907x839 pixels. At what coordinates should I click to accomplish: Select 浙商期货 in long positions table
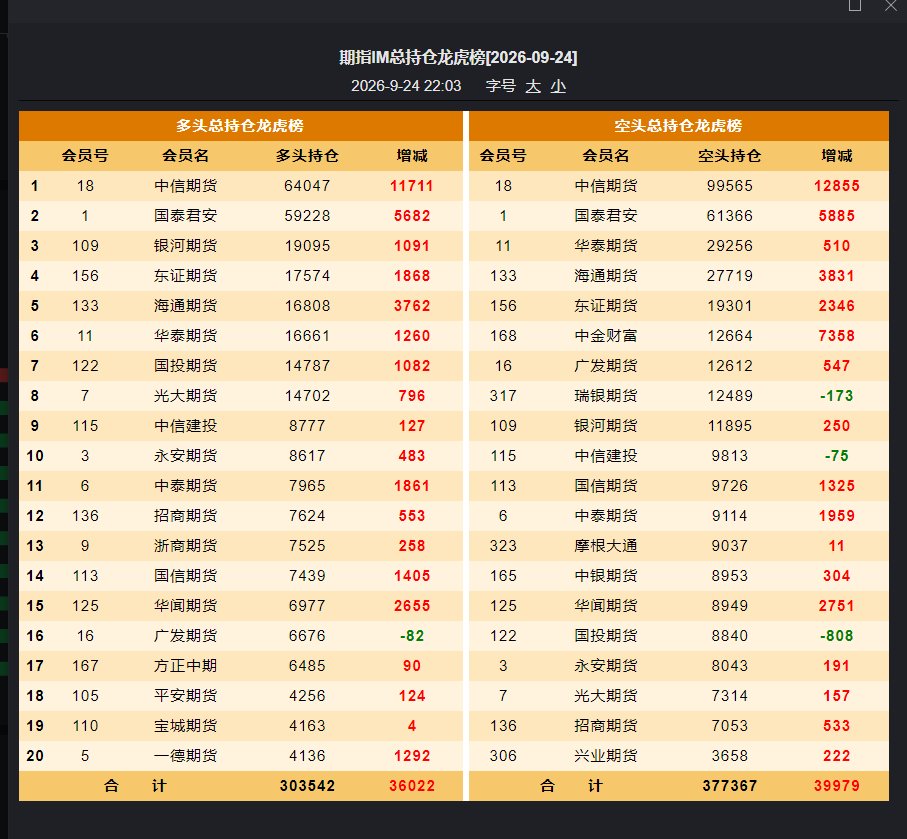(x=186, y=546)
